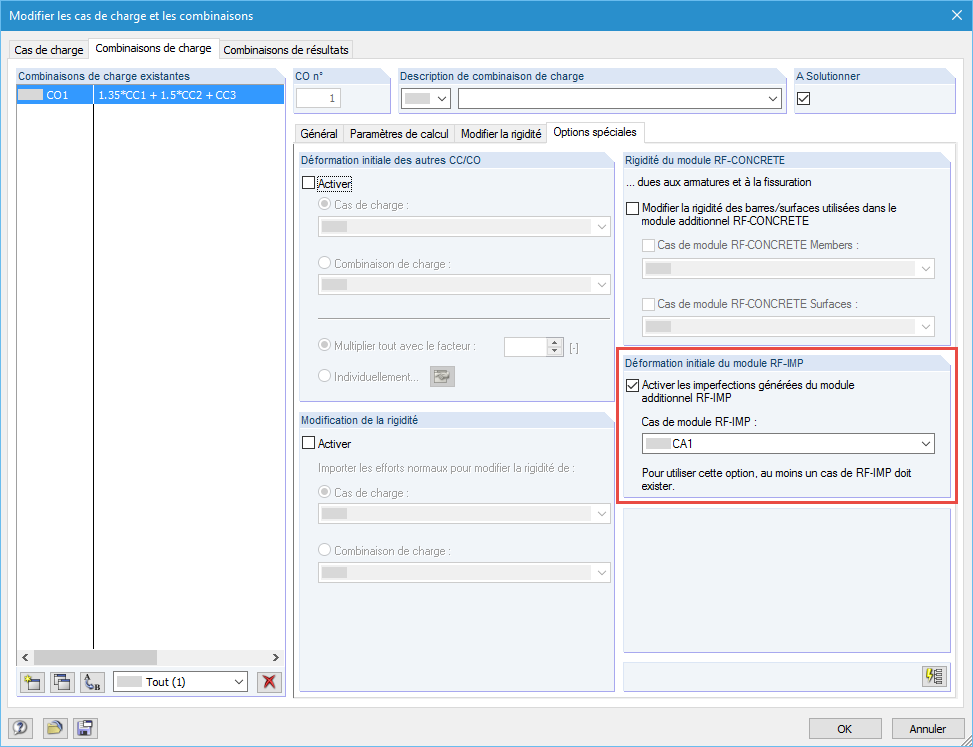The image size is (973, 747).
Task: Open the RF-CONCRETE Surfaces case dropdown
Action: point(788,326)
